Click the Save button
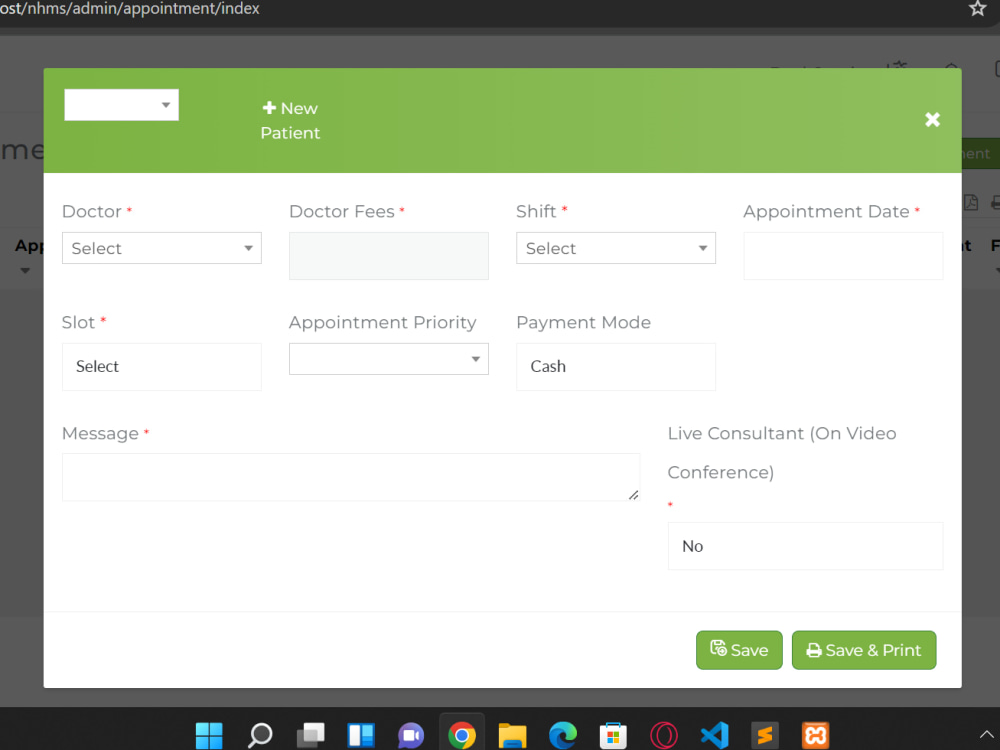 (x=739, y=650)
